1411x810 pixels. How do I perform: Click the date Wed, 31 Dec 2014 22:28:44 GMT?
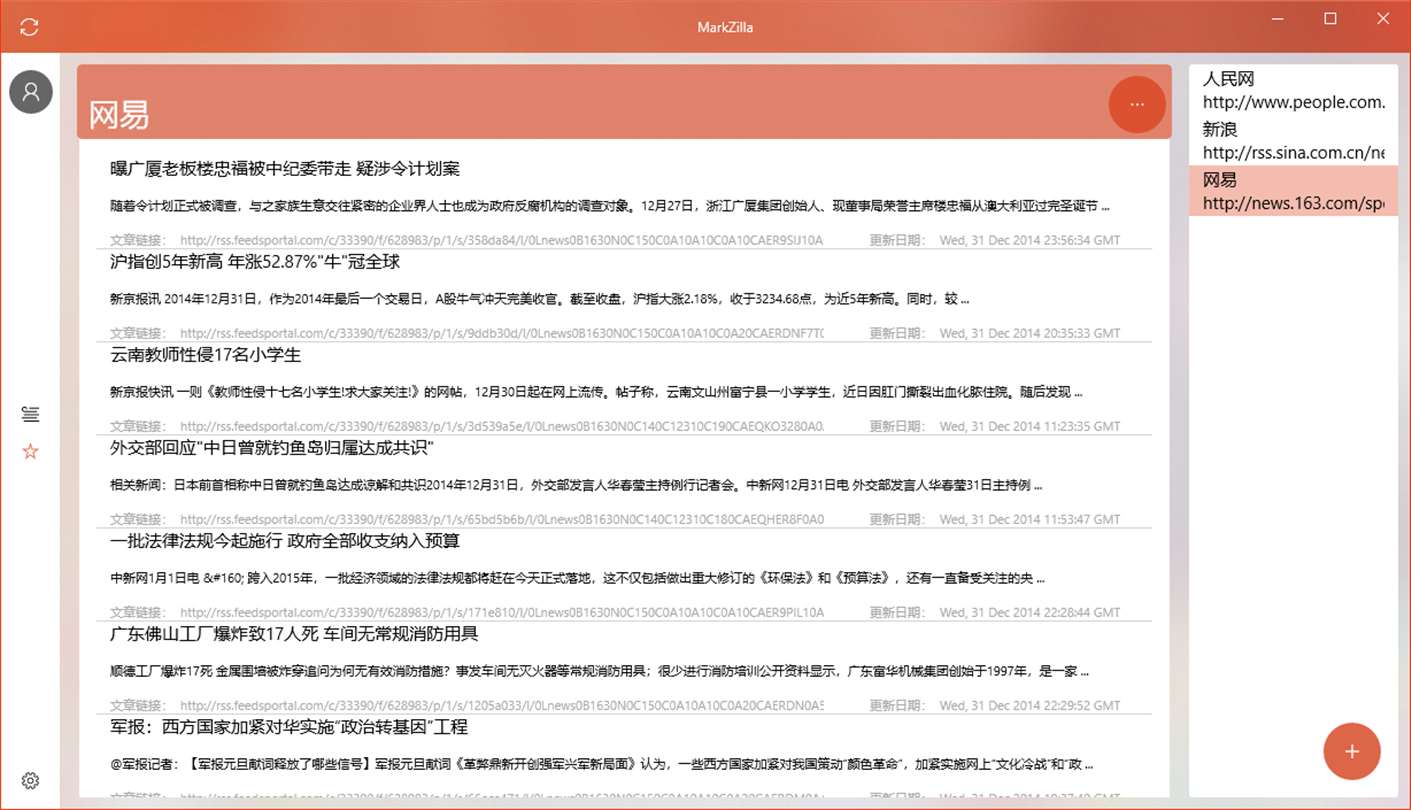(1030, 612)
